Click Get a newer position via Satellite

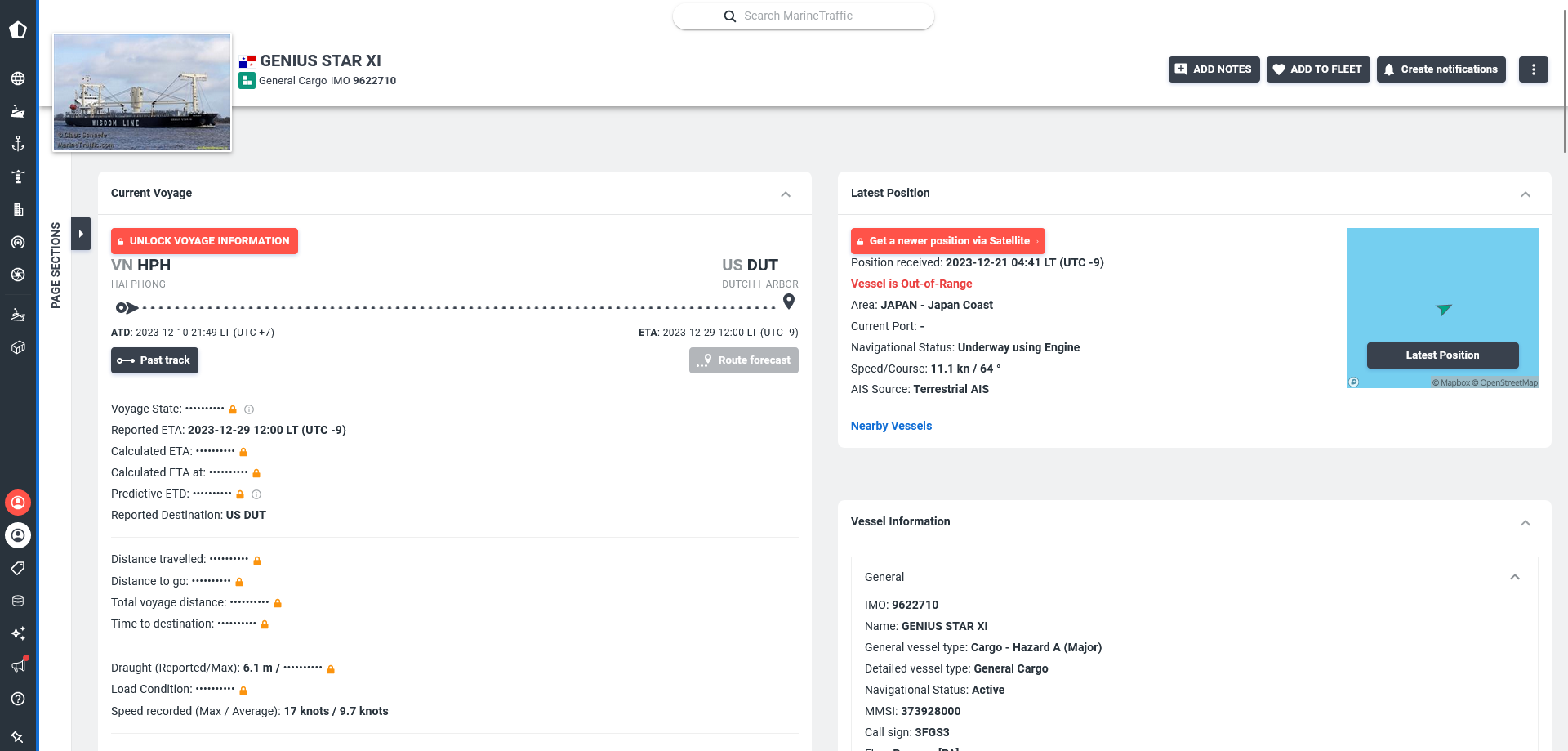tap(948, 241)
